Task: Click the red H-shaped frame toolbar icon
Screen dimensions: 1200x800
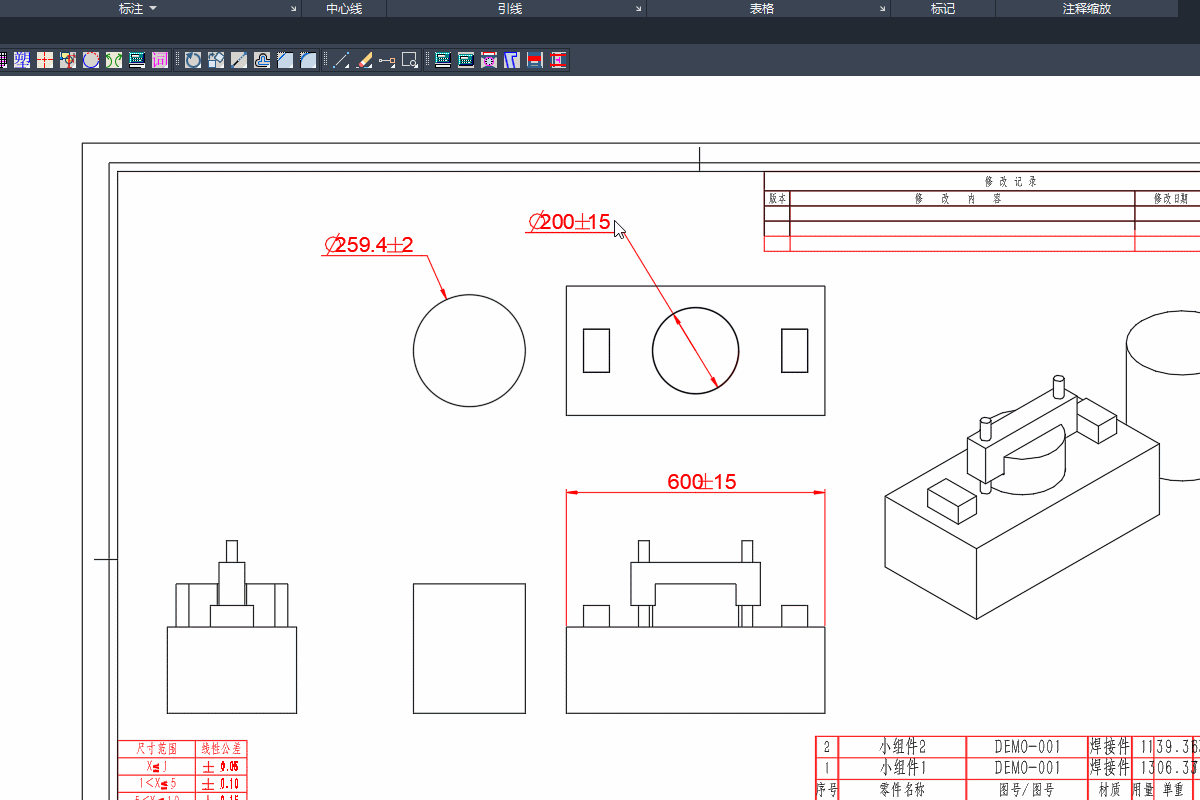Action: click(x=558, y=60)
